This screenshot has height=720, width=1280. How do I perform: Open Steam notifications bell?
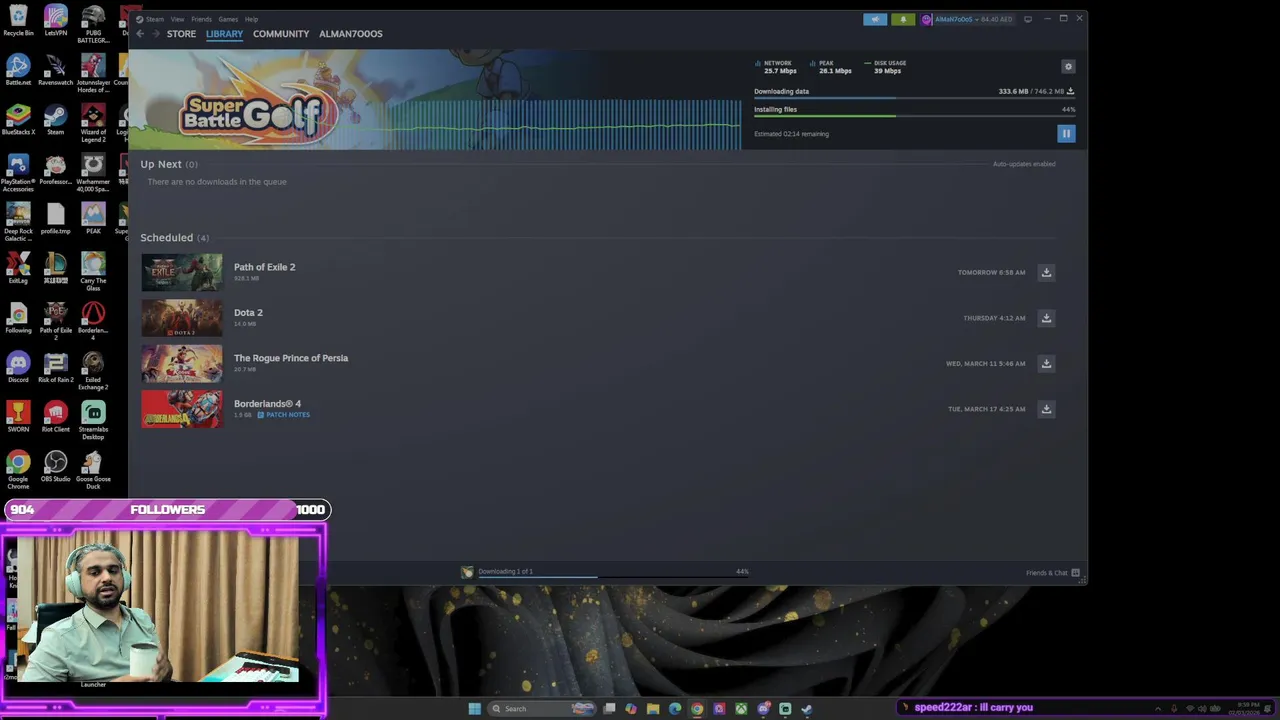coord(903,19)
